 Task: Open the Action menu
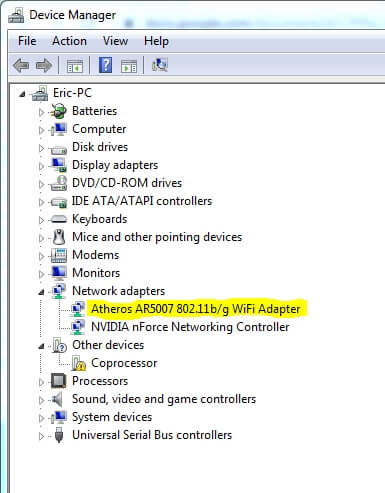coord(69,41)
